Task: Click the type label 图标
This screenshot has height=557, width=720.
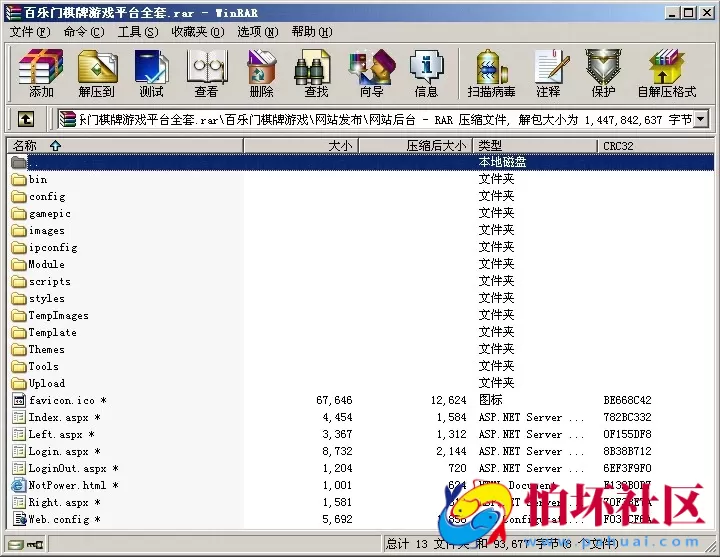Action: click(x=490, y=400)
